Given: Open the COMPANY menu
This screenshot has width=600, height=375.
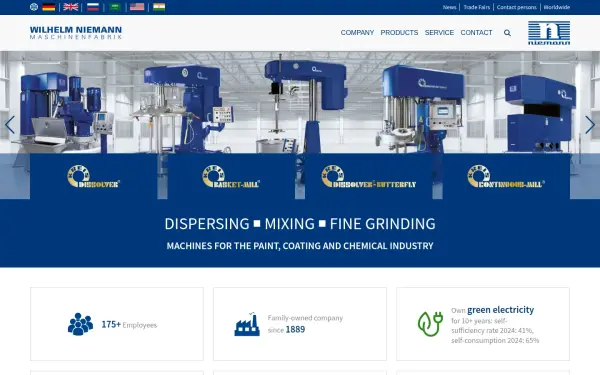Looking at the screenshot, I should [357, 33].
